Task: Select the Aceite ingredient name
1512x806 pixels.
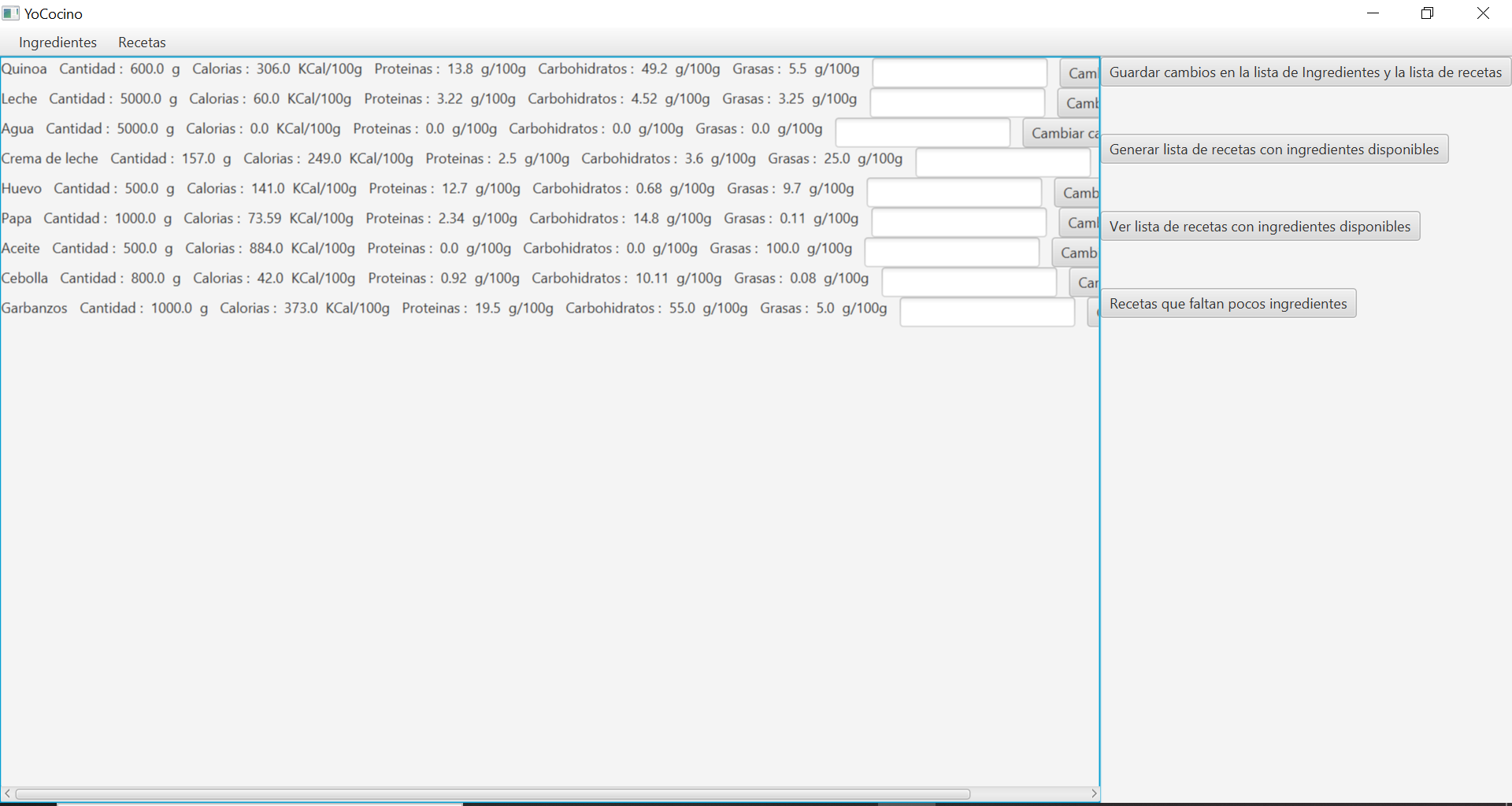Action: pos(20,249)
